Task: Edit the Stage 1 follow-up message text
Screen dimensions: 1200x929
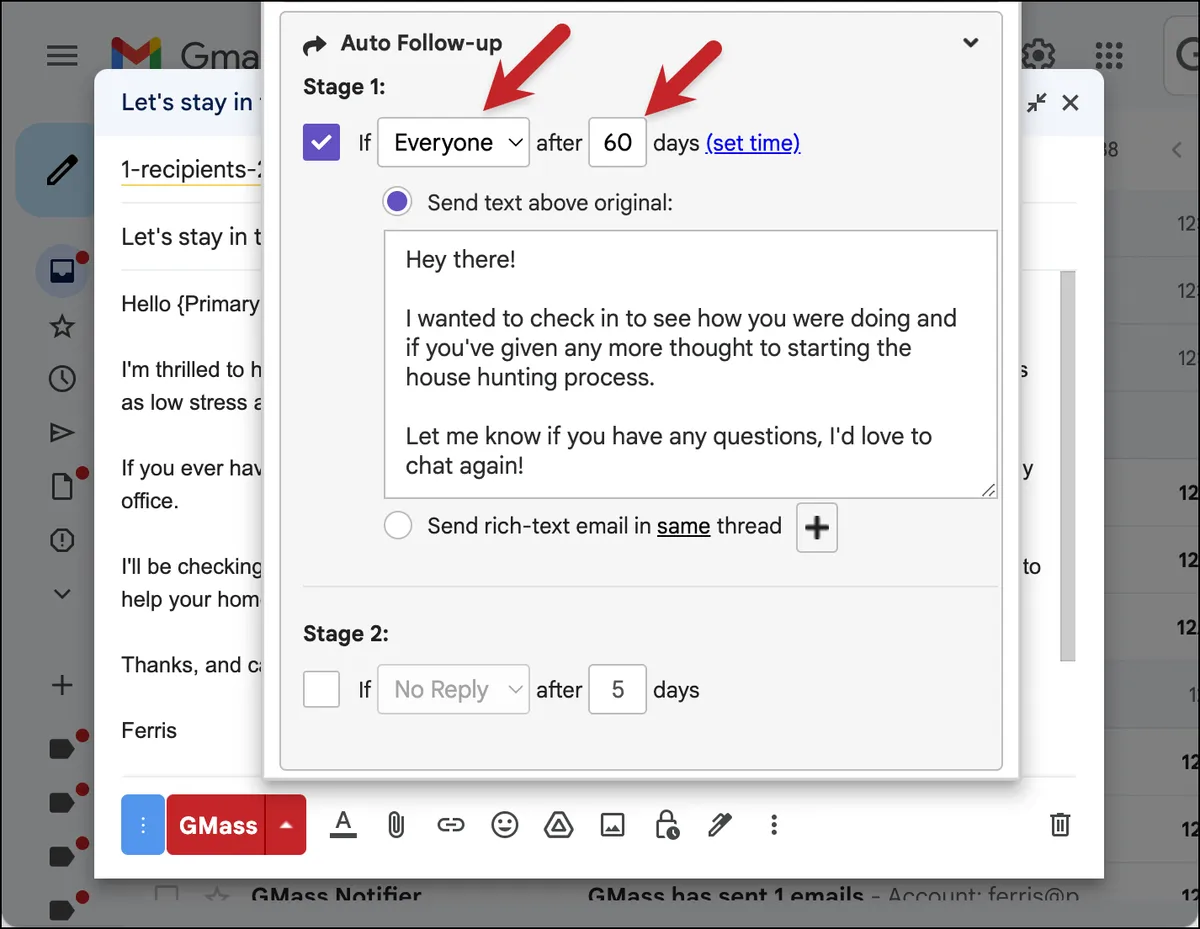Action: pos(691,364)
